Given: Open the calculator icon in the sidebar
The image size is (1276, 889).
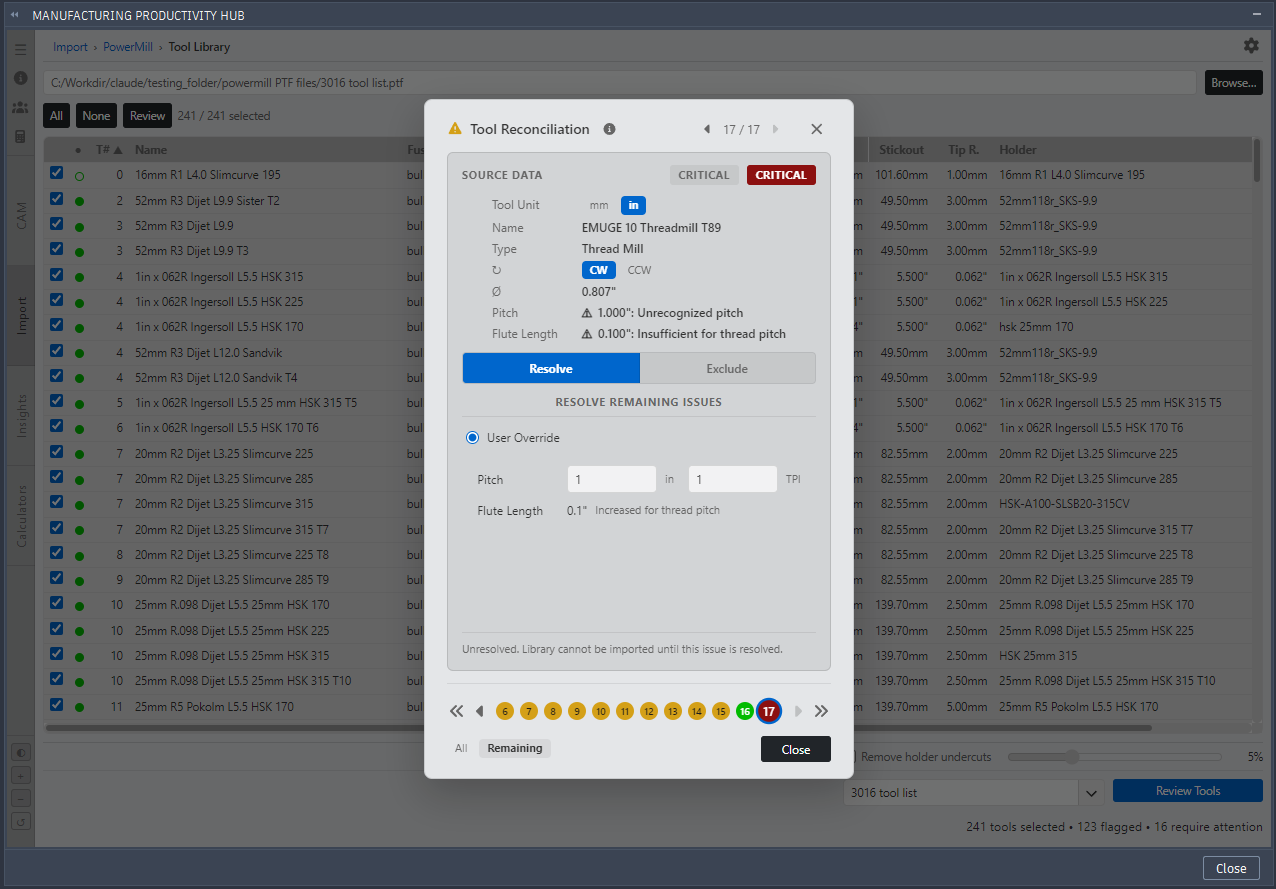Looking at the screenshot, I should [x=20, y=136].
